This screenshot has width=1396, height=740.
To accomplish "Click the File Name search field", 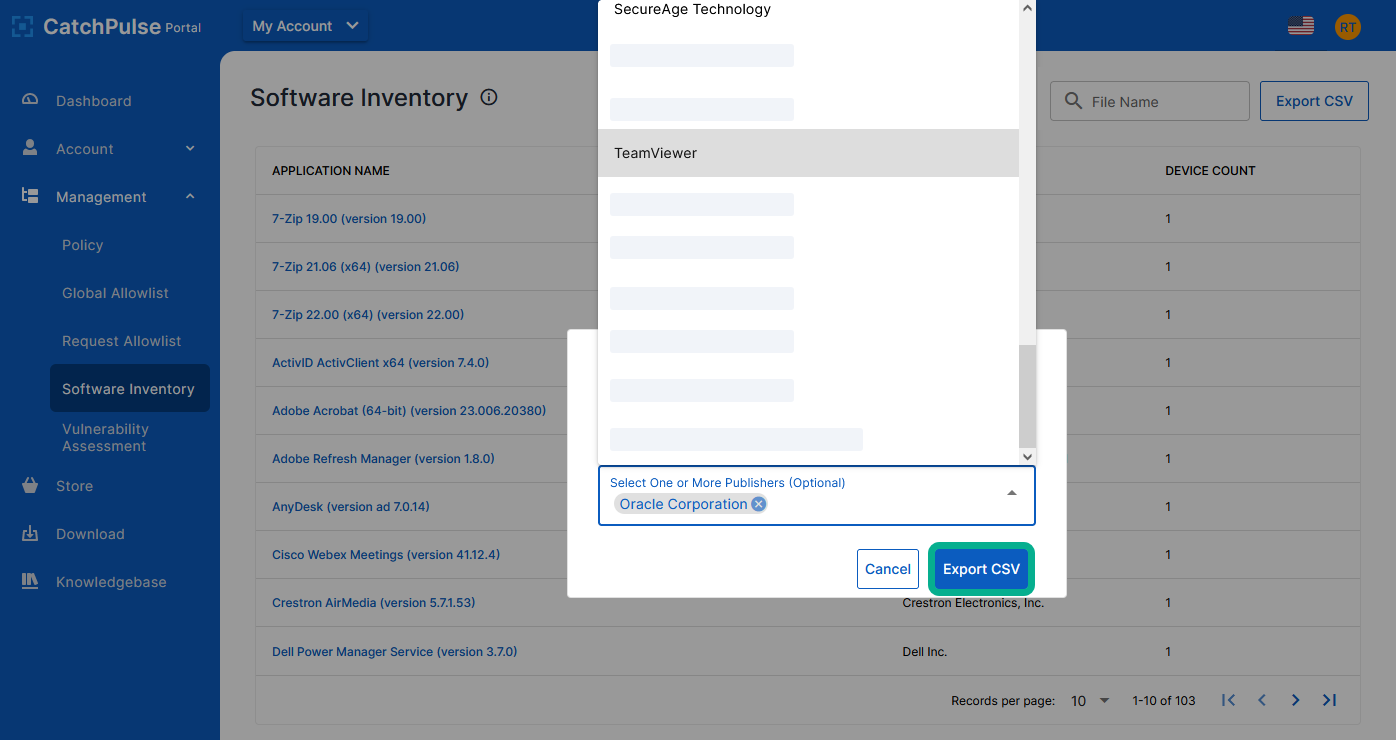I will (1160, 101).
